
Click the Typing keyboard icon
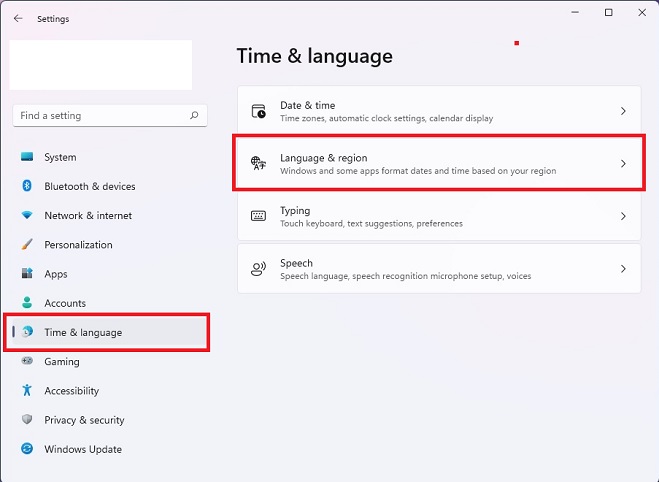[x=258, y=216]
